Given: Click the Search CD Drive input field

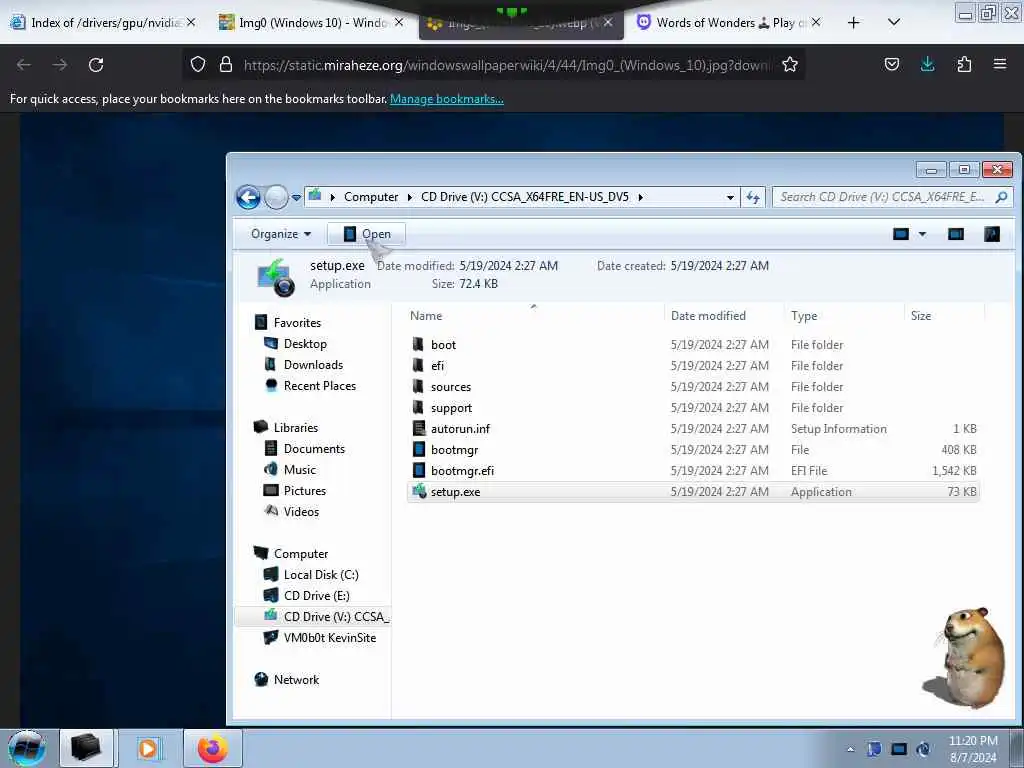Looking at the screenshot, I should point(882,197).
